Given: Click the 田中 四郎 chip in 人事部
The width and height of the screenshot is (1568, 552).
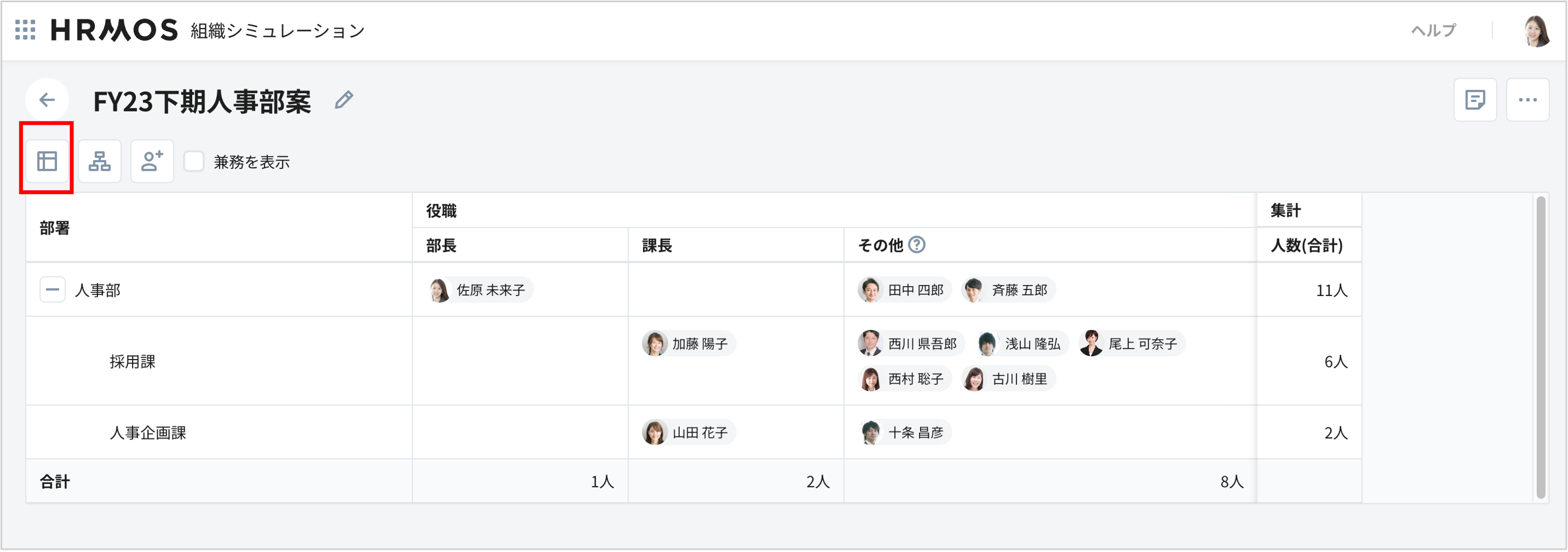Looking at the screenshot, I should click(x=903, y=289).
